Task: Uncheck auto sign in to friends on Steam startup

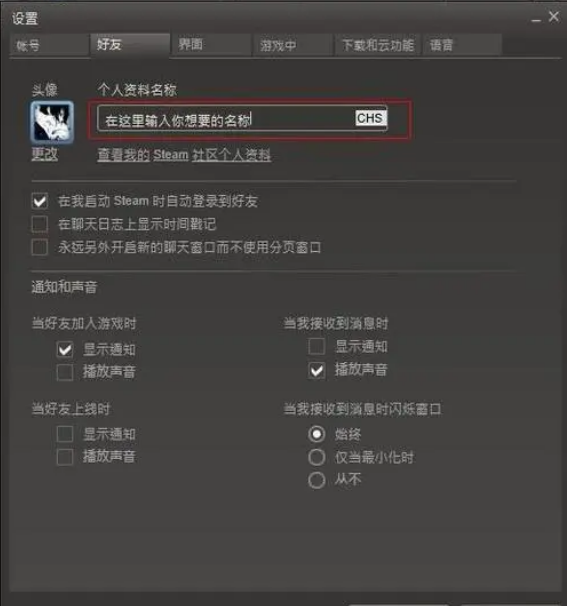Action: pyautogui.click(x=40, y=201)
